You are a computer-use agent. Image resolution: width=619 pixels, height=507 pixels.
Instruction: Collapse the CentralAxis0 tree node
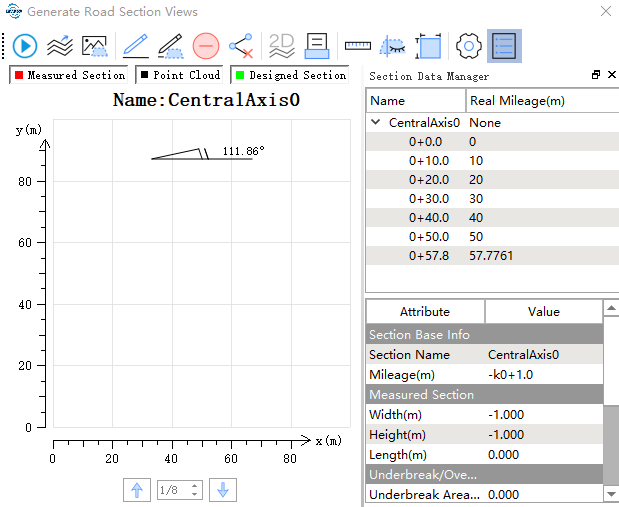click(x=376, y=122)
